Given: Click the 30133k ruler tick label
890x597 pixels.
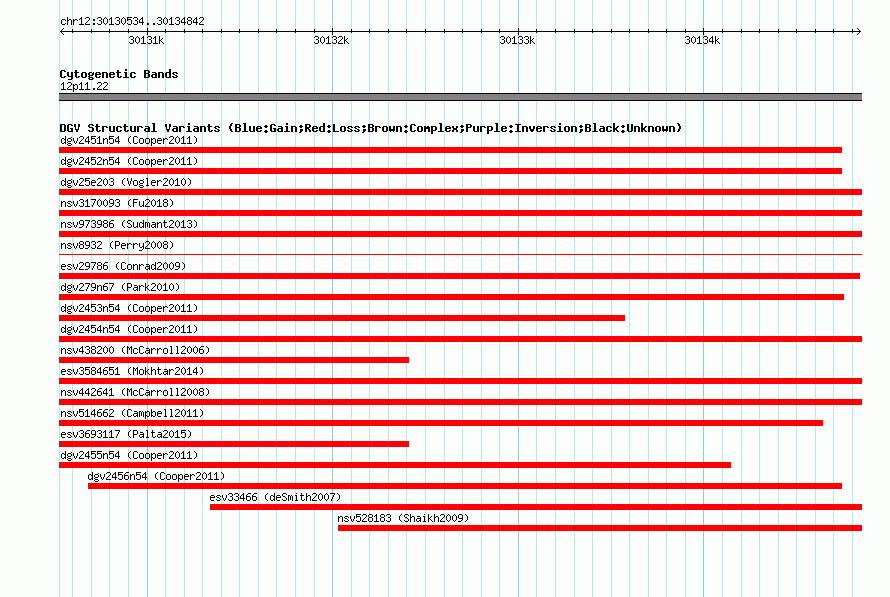Looking at the screenshot, I should click(x=517, y=40).
